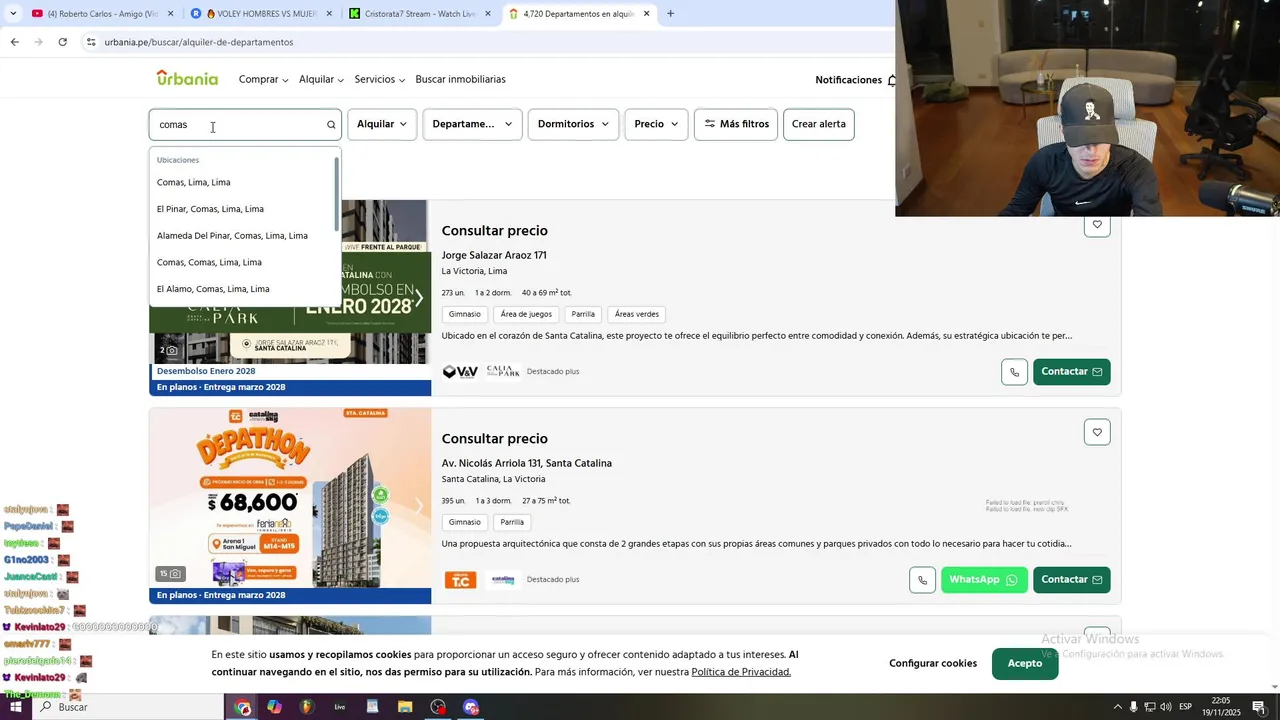Click the Urbania logo
This screenshot has height=720, width=1280.
tap(187, 78)
